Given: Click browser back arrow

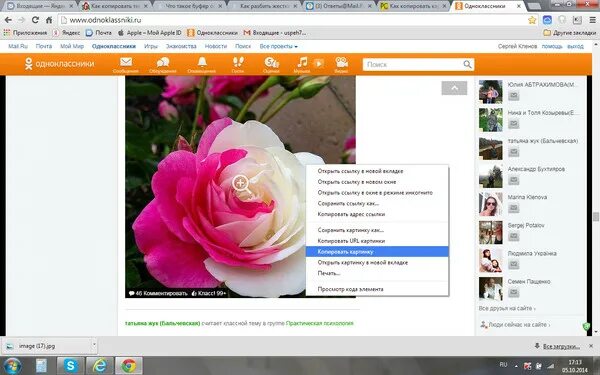Looking at the screenshot, I should [8, 20].
